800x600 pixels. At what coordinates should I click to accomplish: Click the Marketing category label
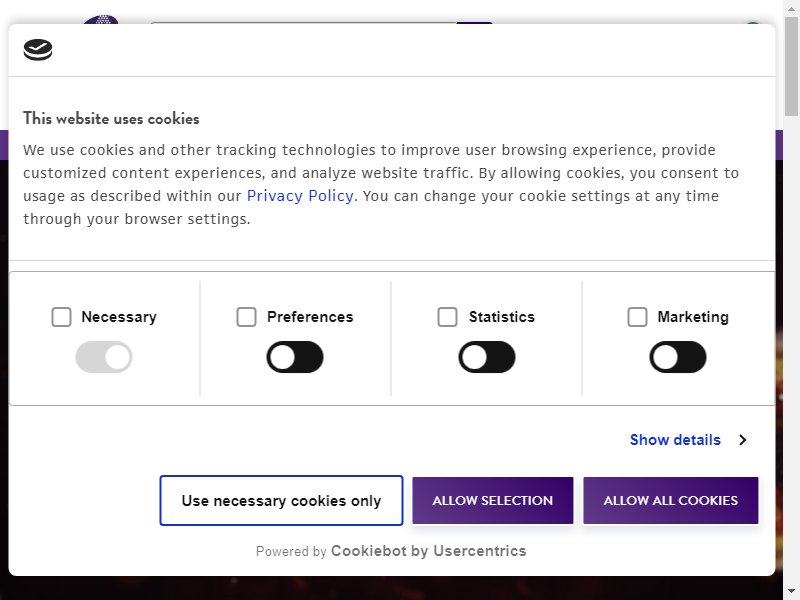(693, 317)
